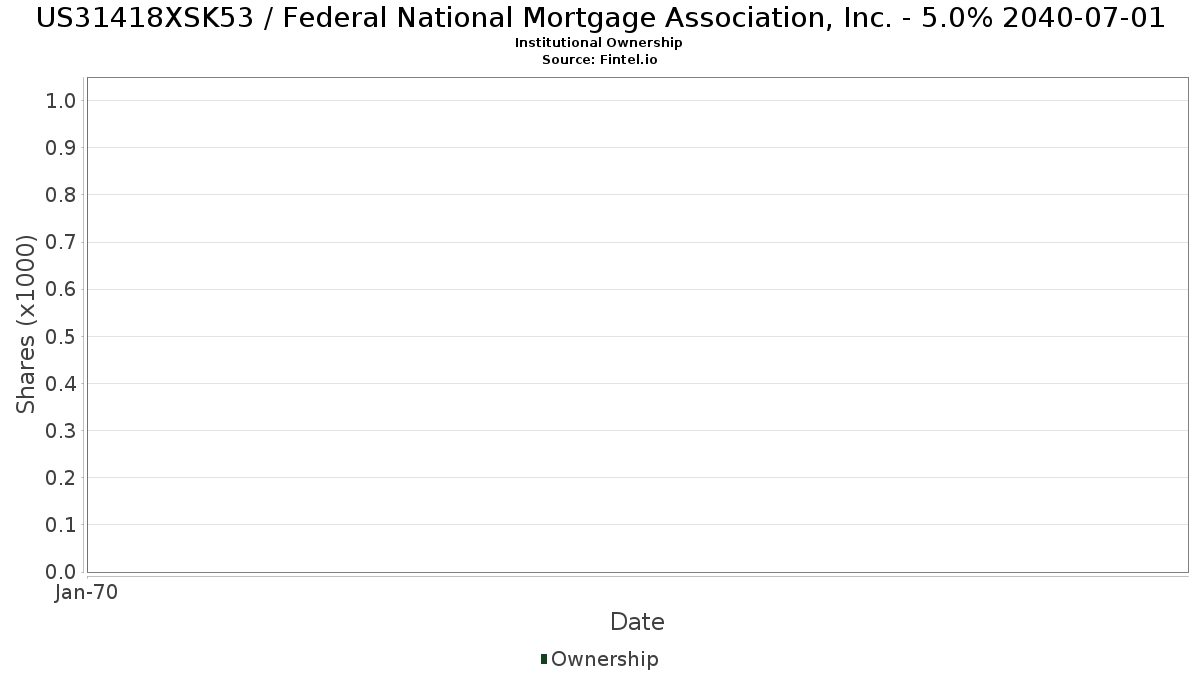Image resolution: width=1200 pixels, height=675 pixels.
Task: Click the 0.3 y-axis tick label
Action: (61, 430)
